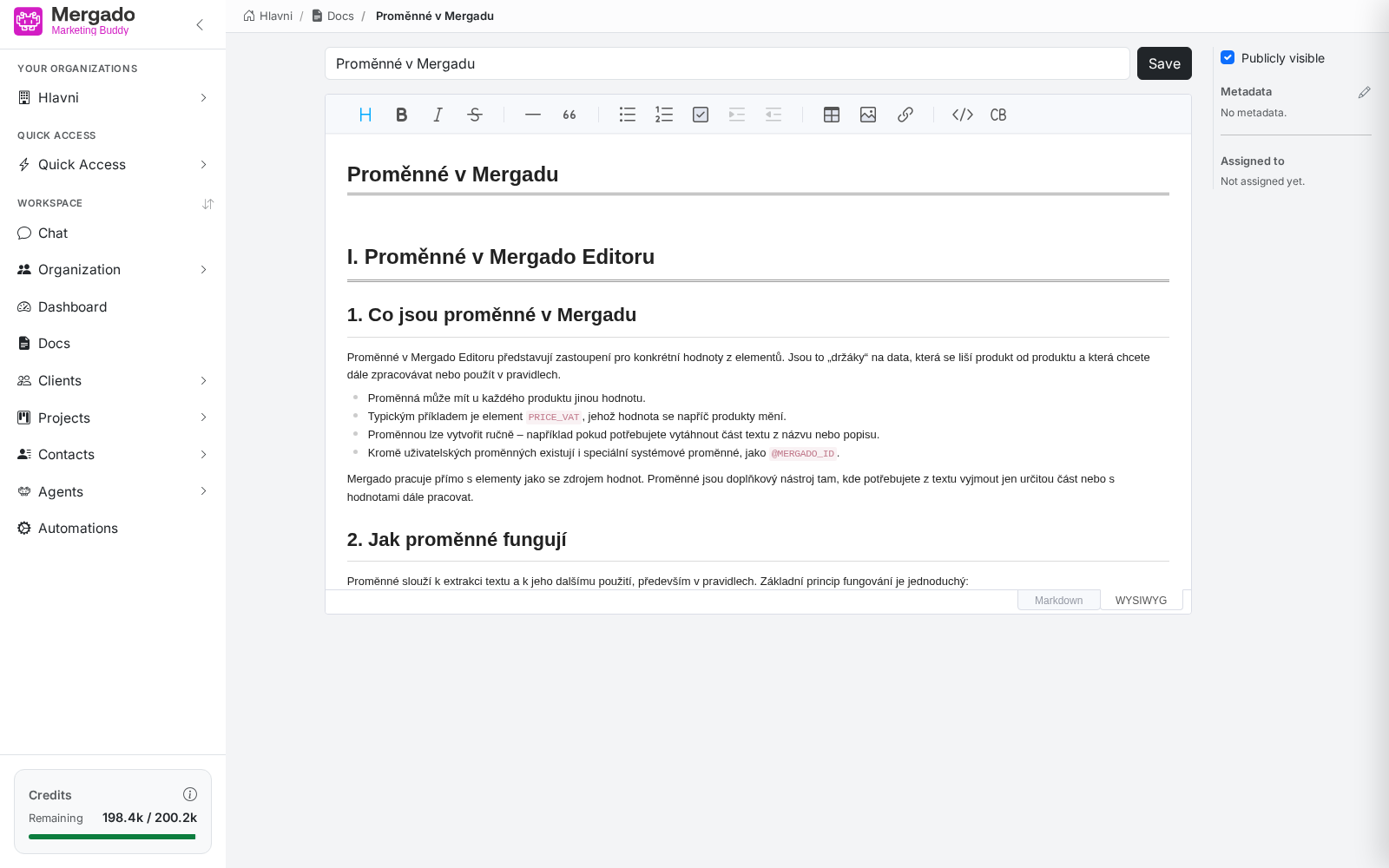Click the Mergado Marketing Buddy logo
The width and height of the screenshot is (1389, 868).
(x=75, y=21)
